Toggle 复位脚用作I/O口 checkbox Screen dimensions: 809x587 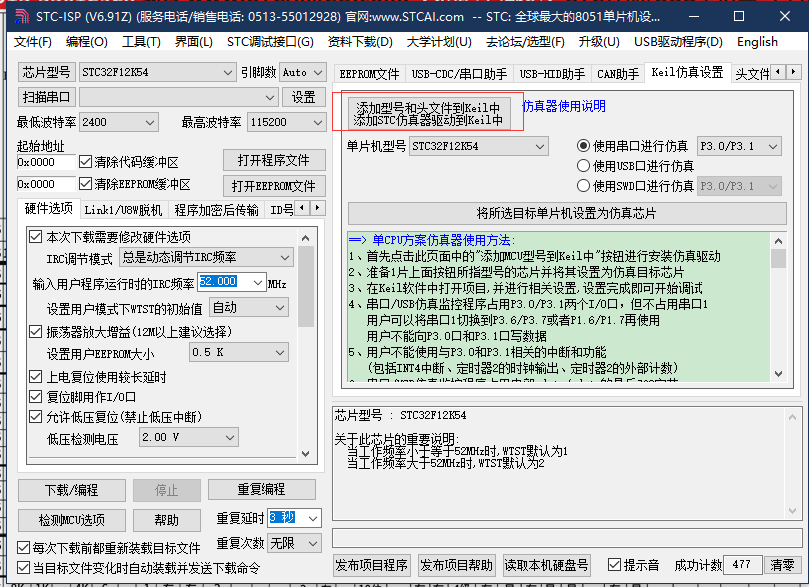(x=36, y=397)
